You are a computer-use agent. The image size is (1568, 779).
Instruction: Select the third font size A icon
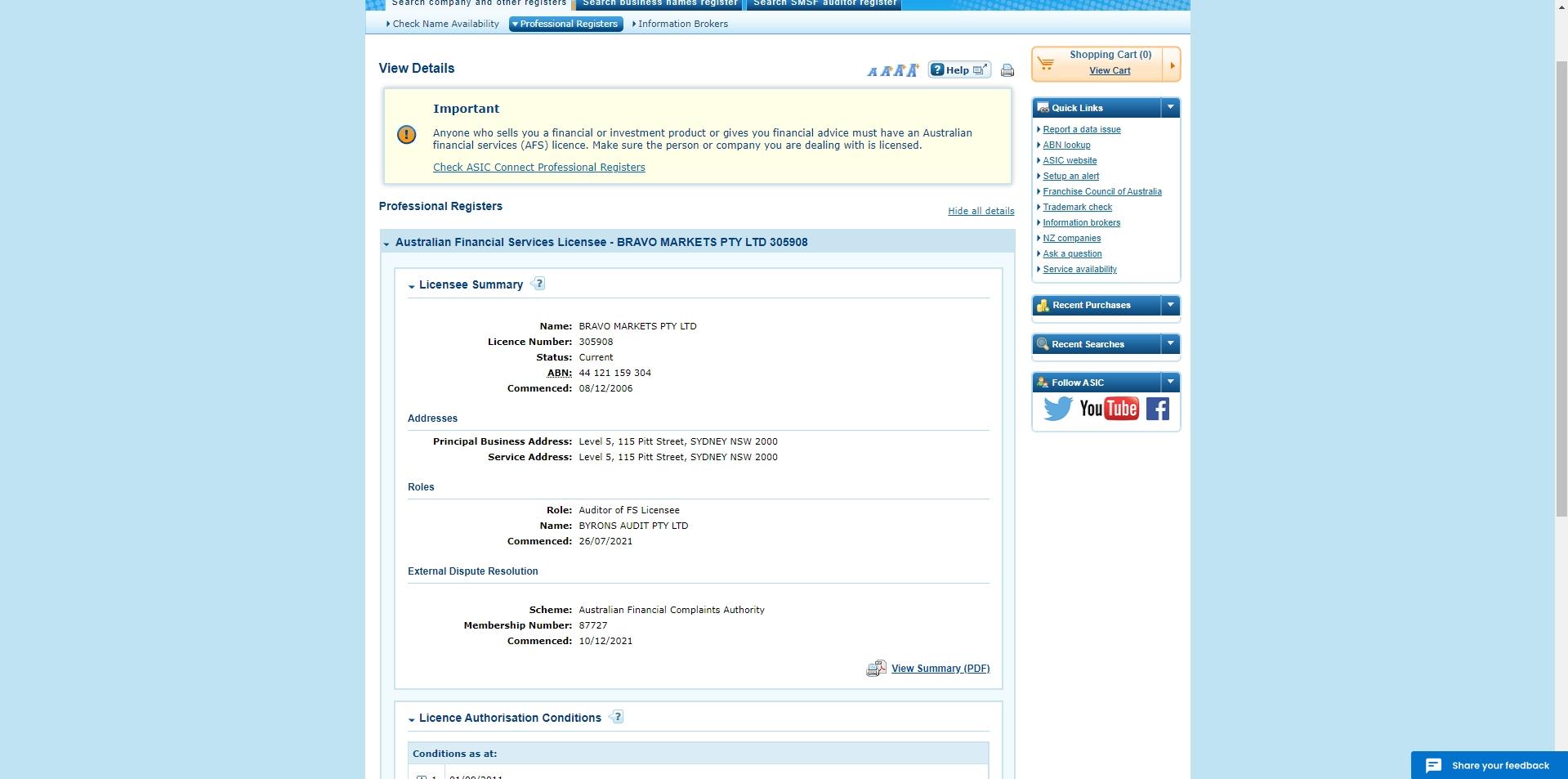[899, 70]
